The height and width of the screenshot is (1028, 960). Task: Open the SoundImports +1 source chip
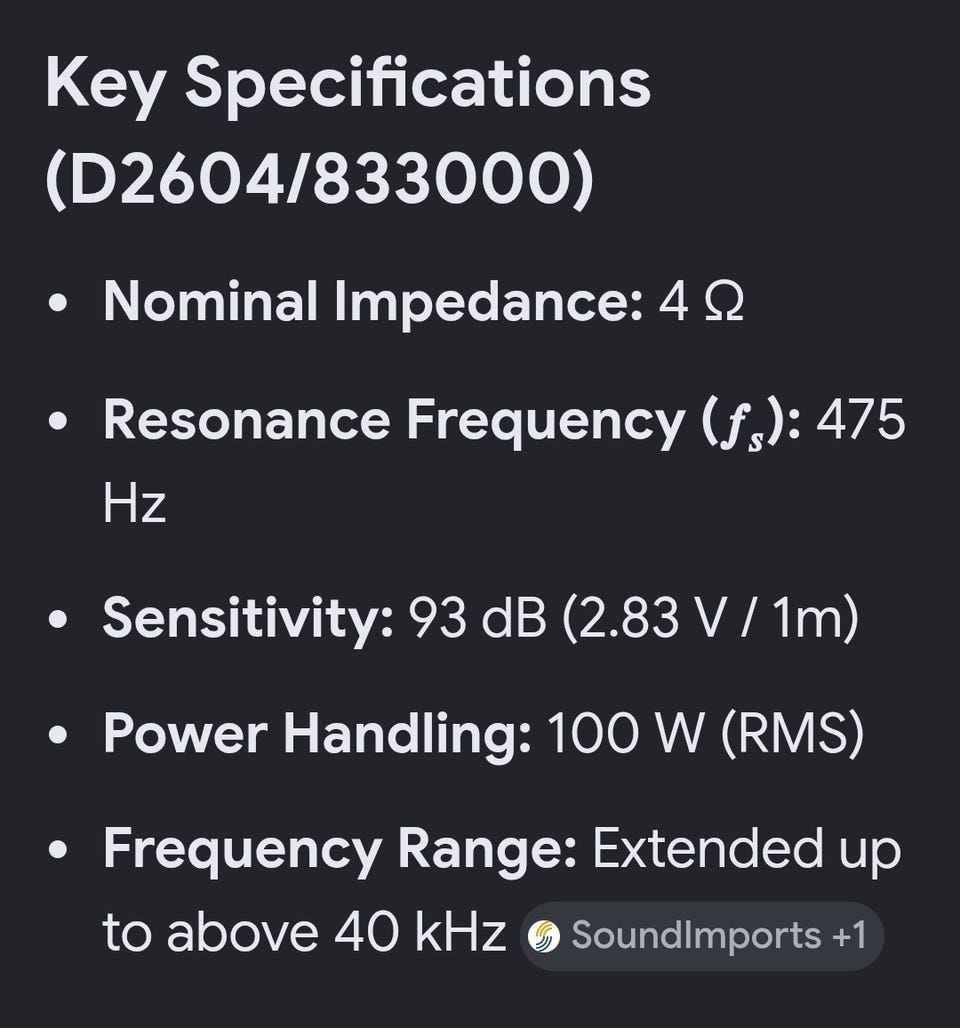[702, 936]
